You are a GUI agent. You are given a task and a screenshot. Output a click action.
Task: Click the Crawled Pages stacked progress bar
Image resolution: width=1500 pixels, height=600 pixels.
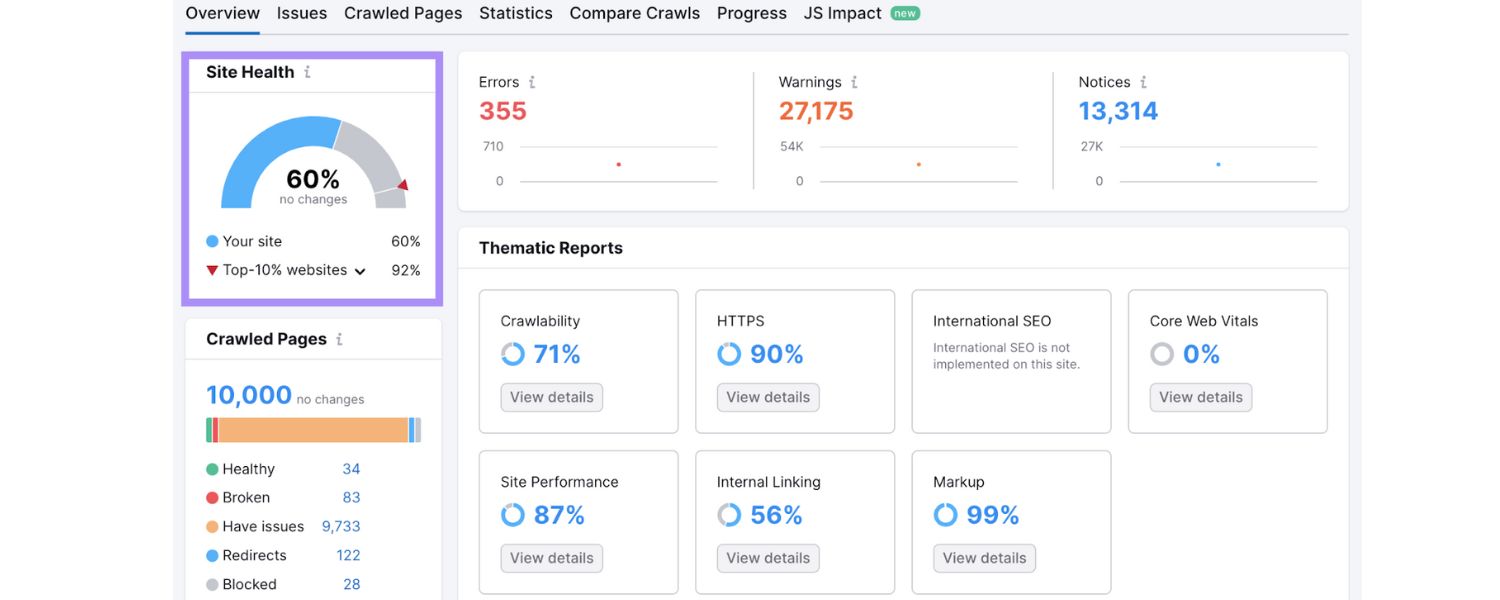313,428
